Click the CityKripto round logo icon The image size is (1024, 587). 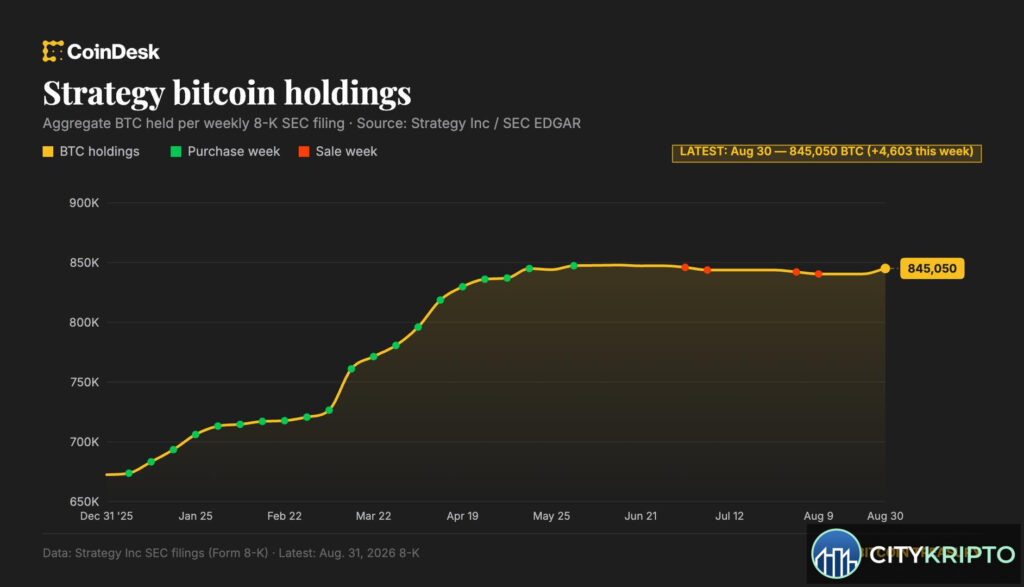coord(836,554)
